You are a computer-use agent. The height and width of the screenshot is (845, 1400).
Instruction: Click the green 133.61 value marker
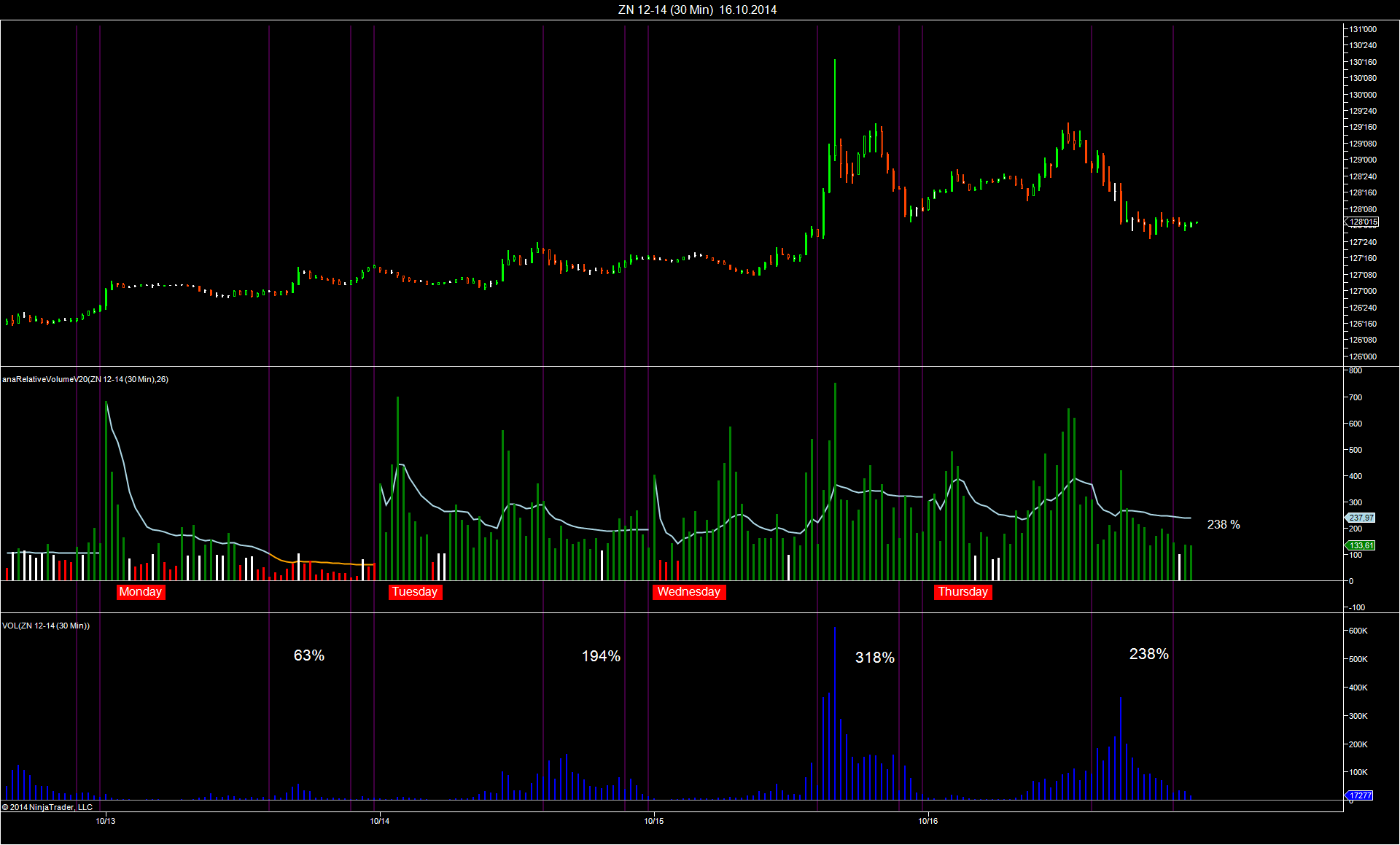click(x=1360, y=545)
